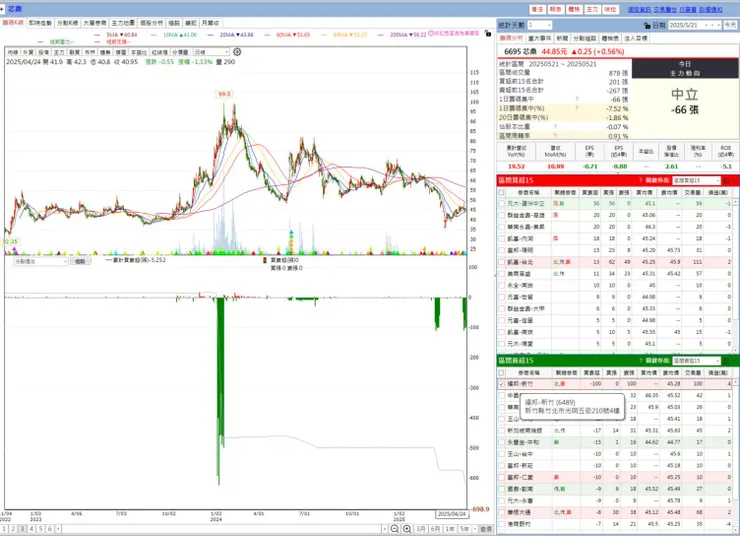Click icon at right of red 區間買超15 bar
Viewport: 740px width, 536px height.
[x=726, y=180]
